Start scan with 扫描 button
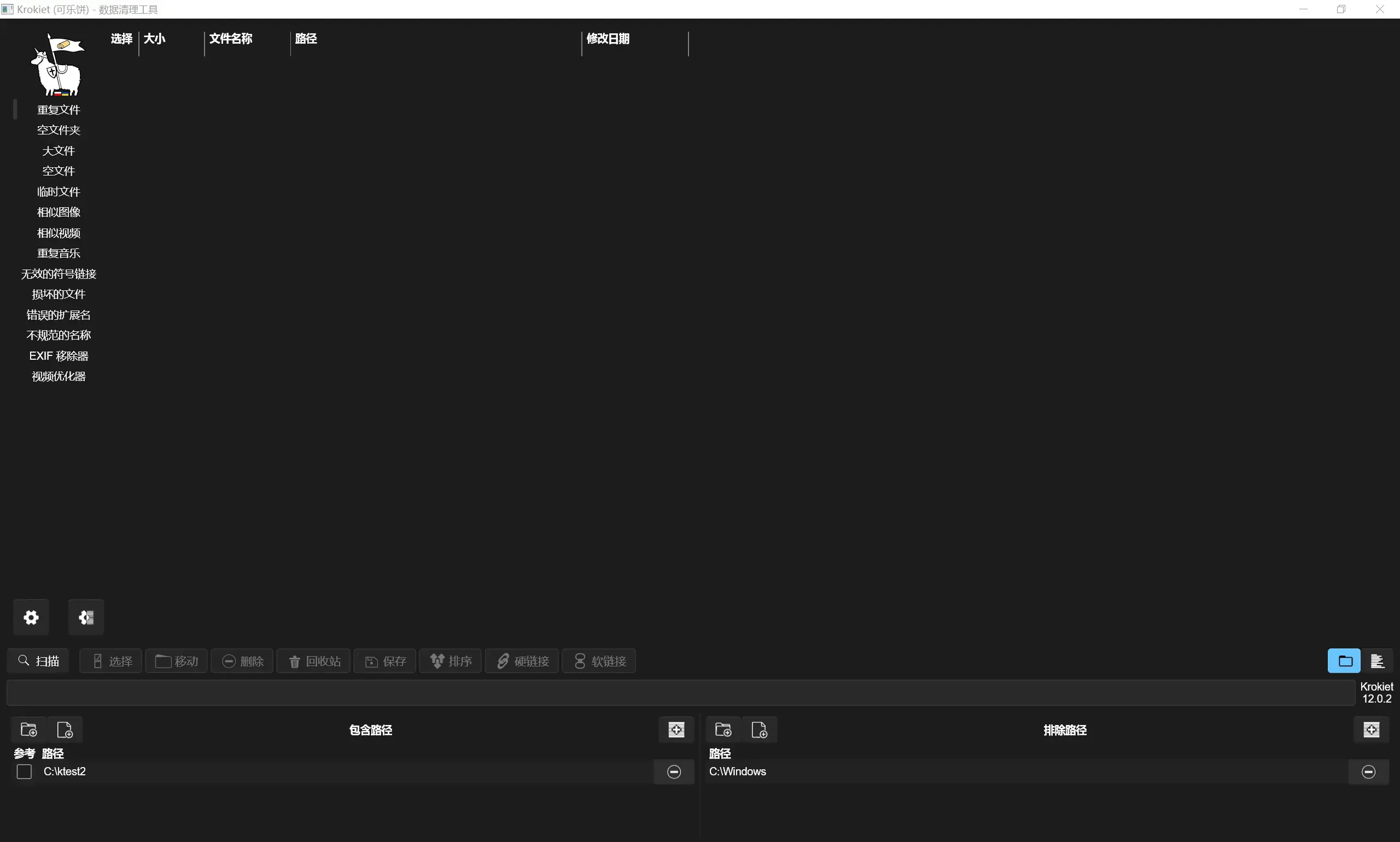Viewport: 1400px width, 842px height. click(x=38, y=661)
